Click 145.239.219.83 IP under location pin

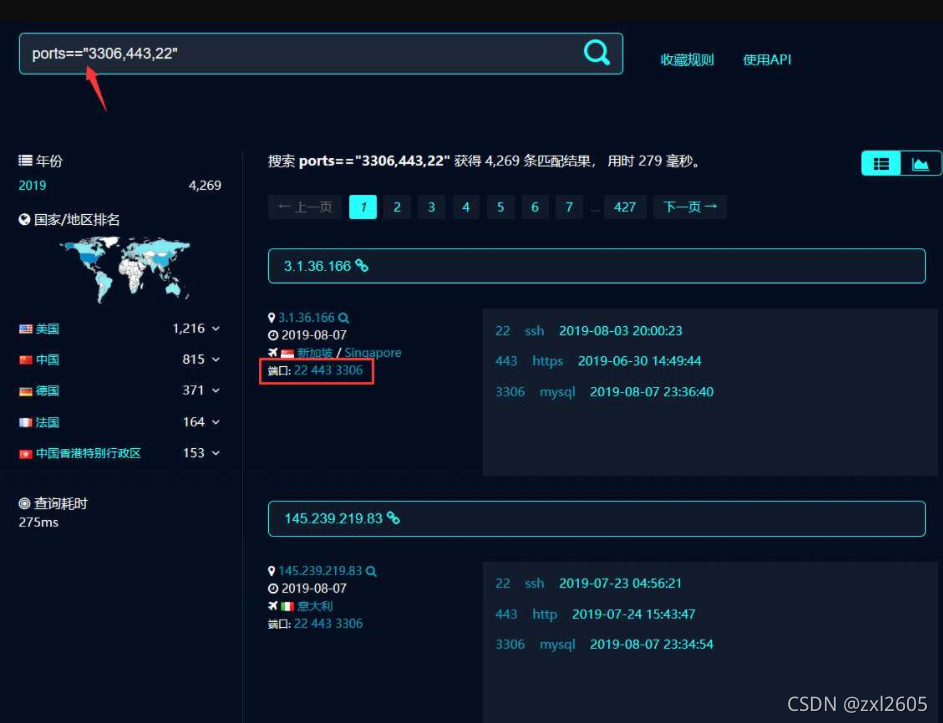(x=320, y=571)
